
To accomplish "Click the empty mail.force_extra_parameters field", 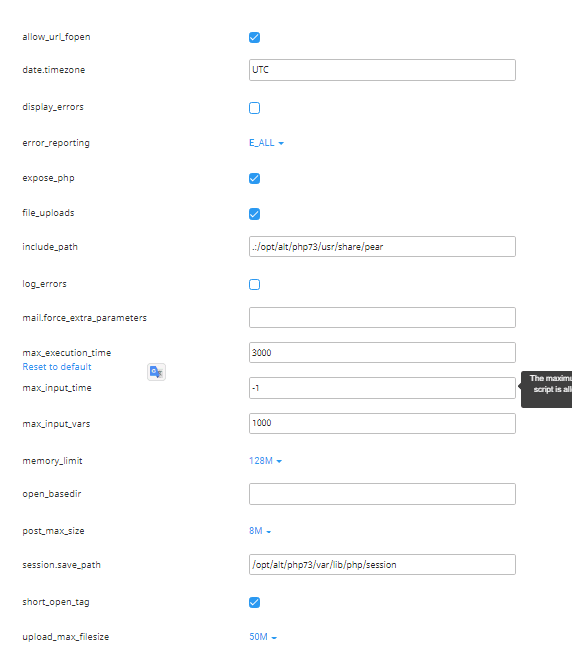I will pos(382,317).
